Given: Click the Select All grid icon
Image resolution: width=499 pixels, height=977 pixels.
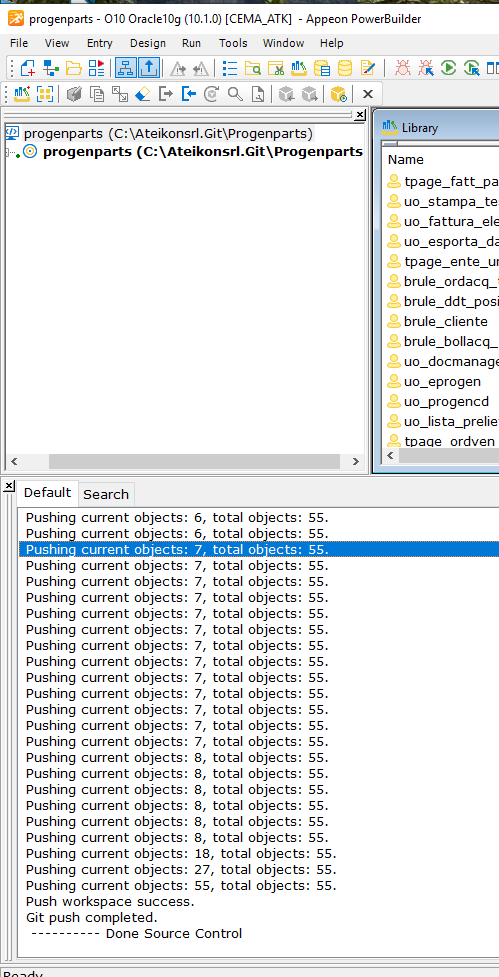Looking at the screenshot, I should (x=45, y=94).
